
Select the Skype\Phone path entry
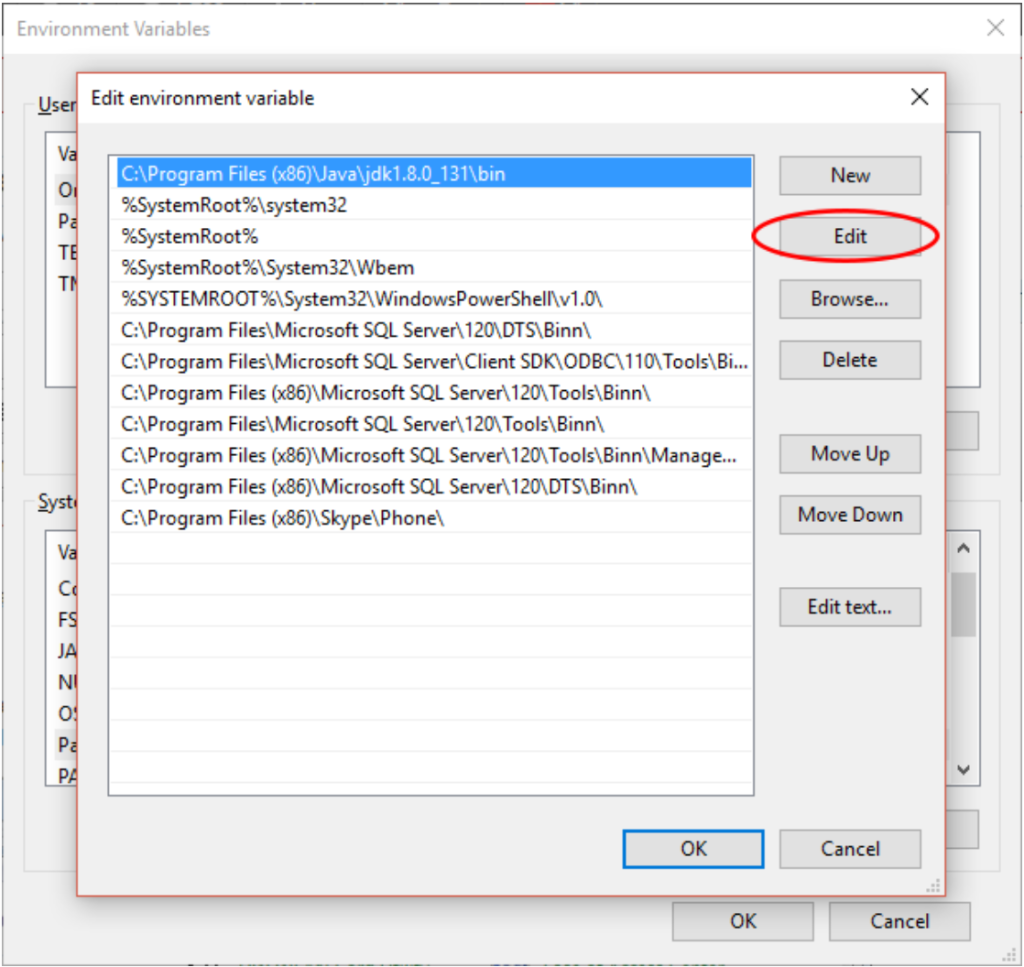click(x=282, y=518)
